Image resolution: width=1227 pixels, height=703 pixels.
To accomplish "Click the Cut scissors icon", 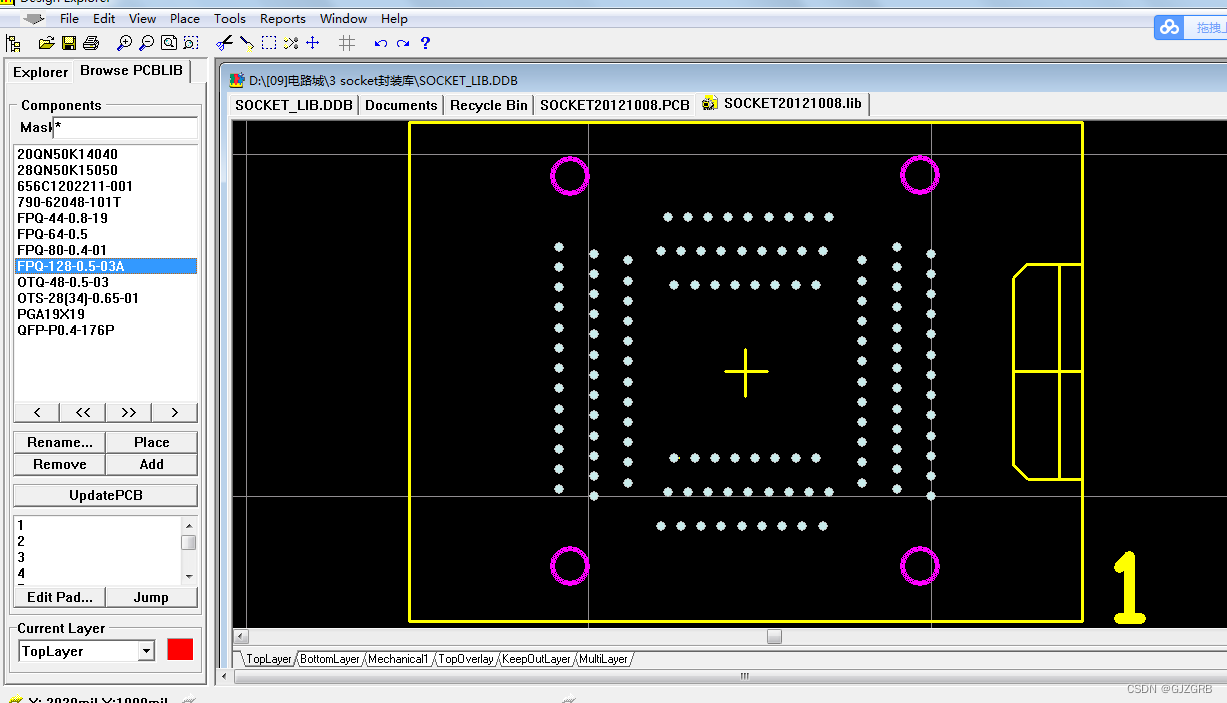I will [x=224, y=43].
